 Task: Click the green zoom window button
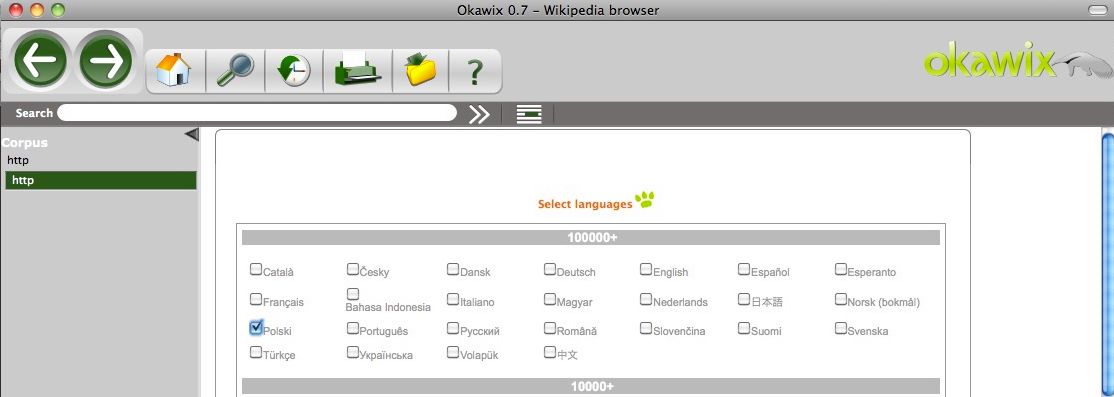(58, 10)
